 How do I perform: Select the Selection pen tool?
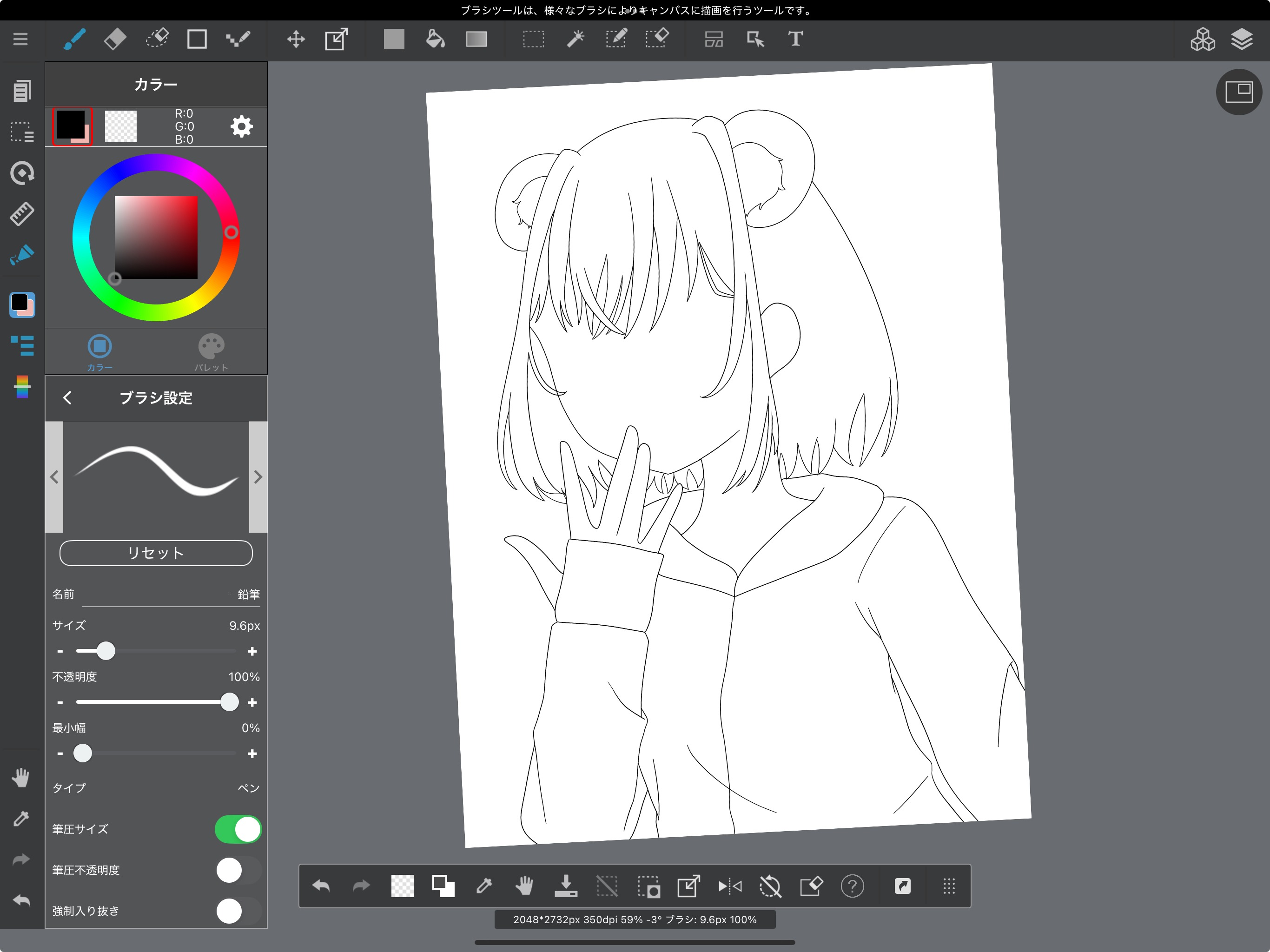616,39
